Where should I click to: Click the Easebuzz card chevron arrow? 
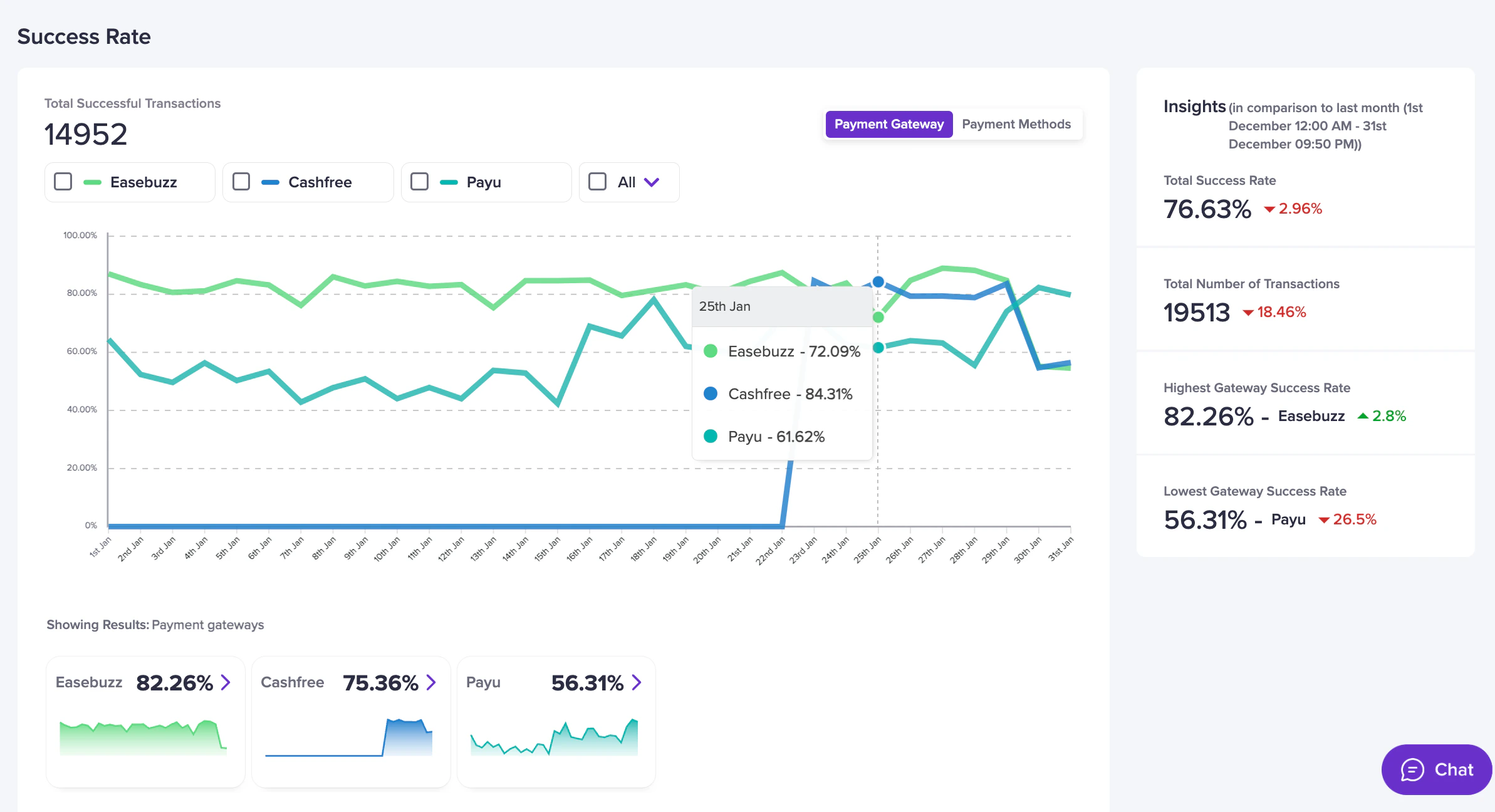[x=226, y=682]
